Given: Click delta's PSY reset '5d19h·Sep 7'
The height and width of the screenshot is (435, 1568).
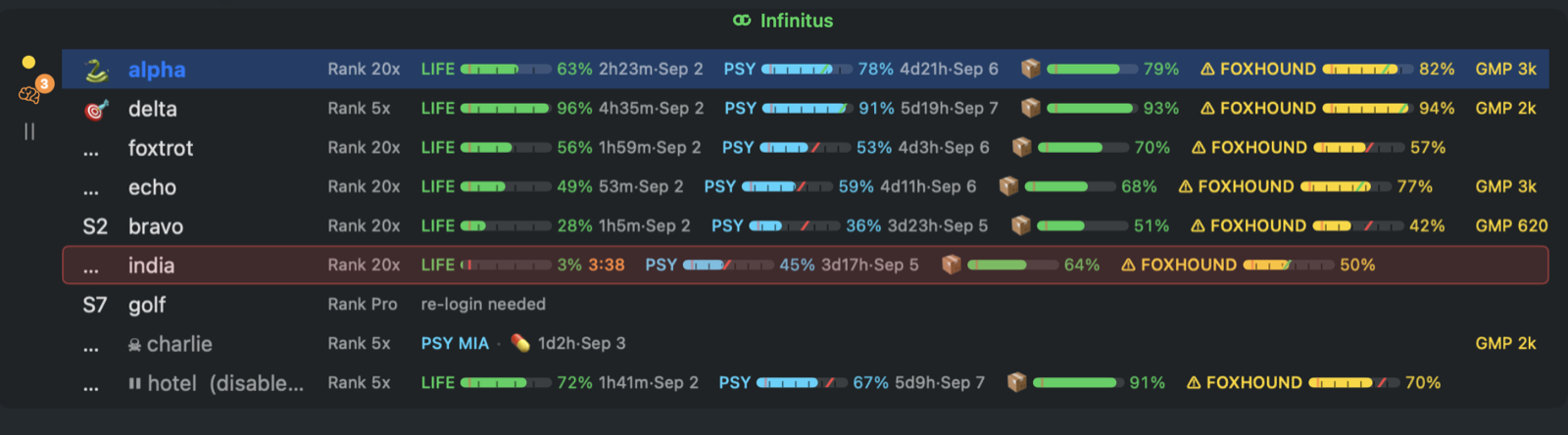Looking at the screenshot, I should coord(950,109).
